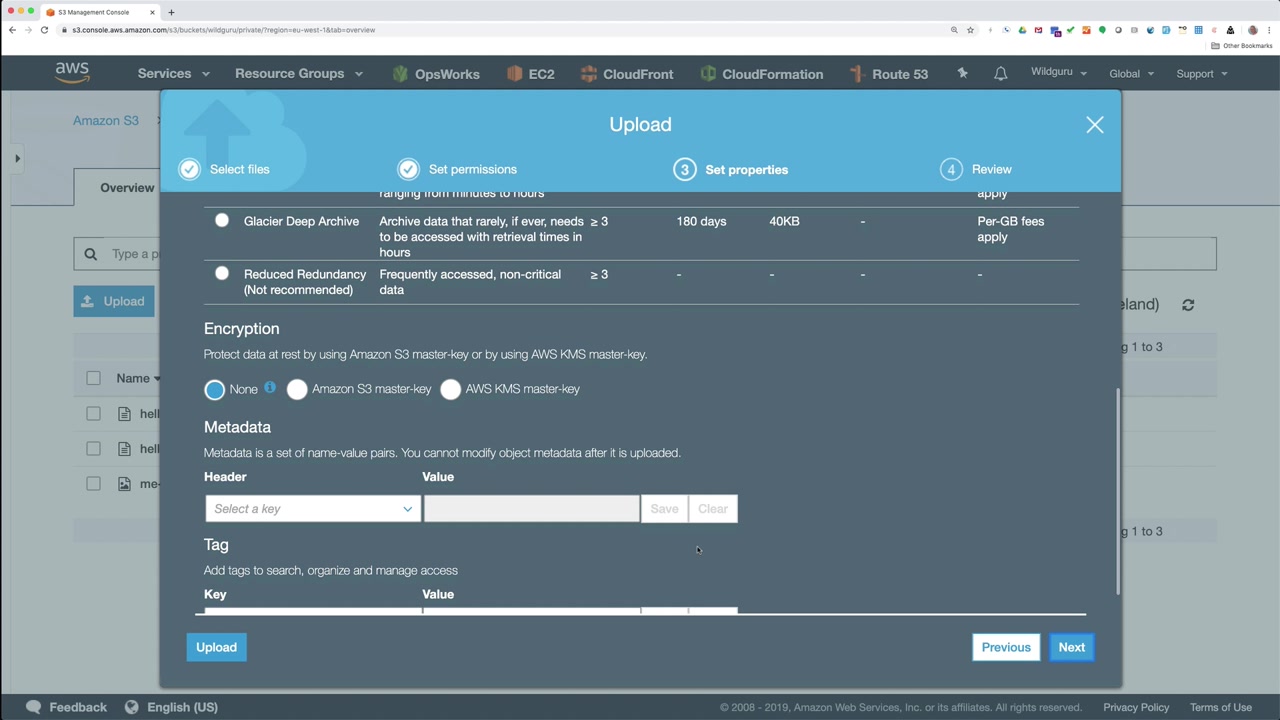
Task: Open the EC2 service shortcut
Action: (530, 74)
